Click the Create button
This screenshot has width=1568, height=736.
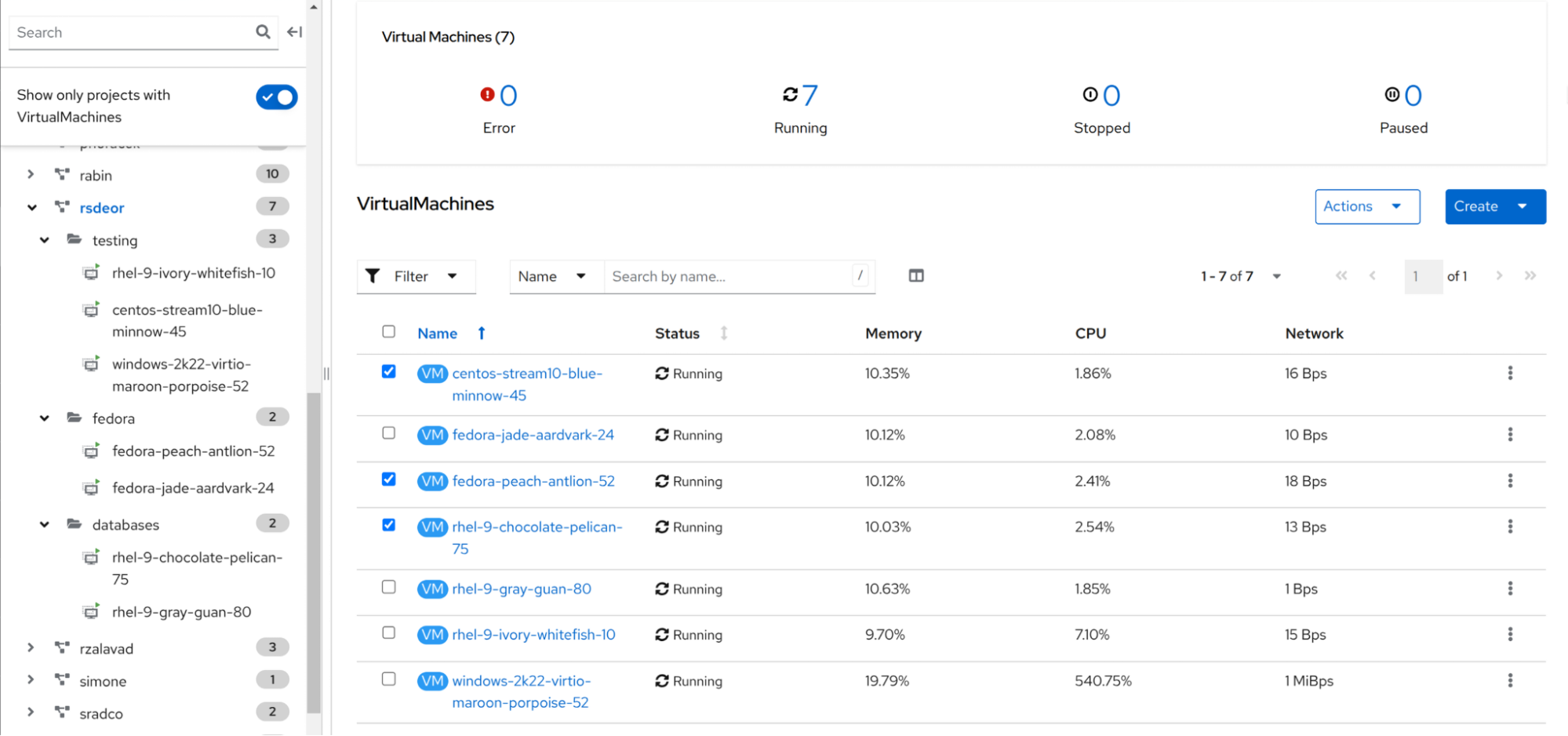tap(1493, 206)
